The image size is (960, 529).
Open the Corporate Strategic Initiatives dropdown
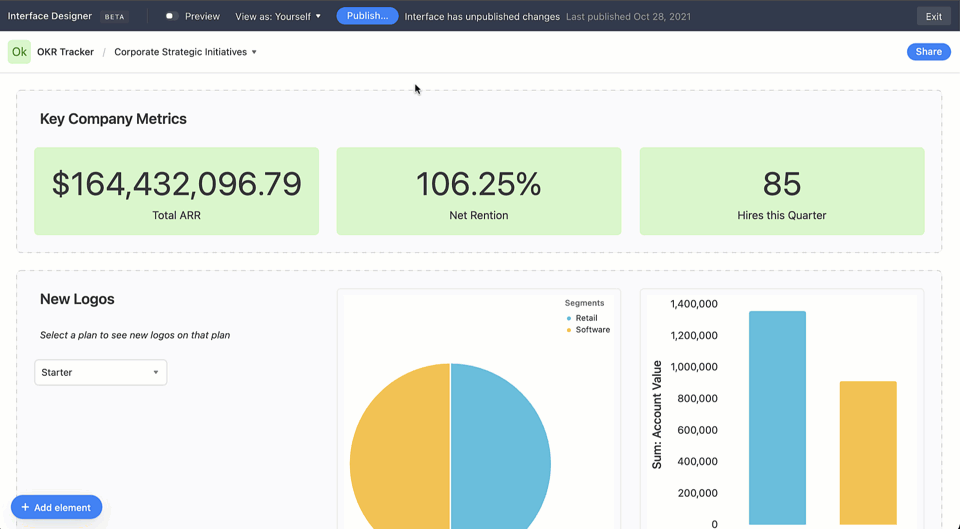(x=186, y=52)
